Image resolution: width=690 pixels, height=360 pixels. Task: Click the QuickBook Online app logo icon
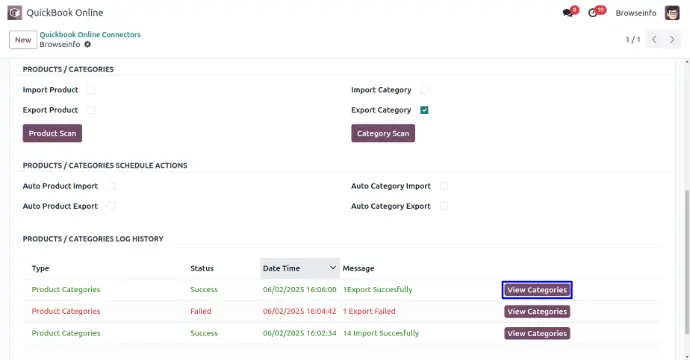pos(15,13)
